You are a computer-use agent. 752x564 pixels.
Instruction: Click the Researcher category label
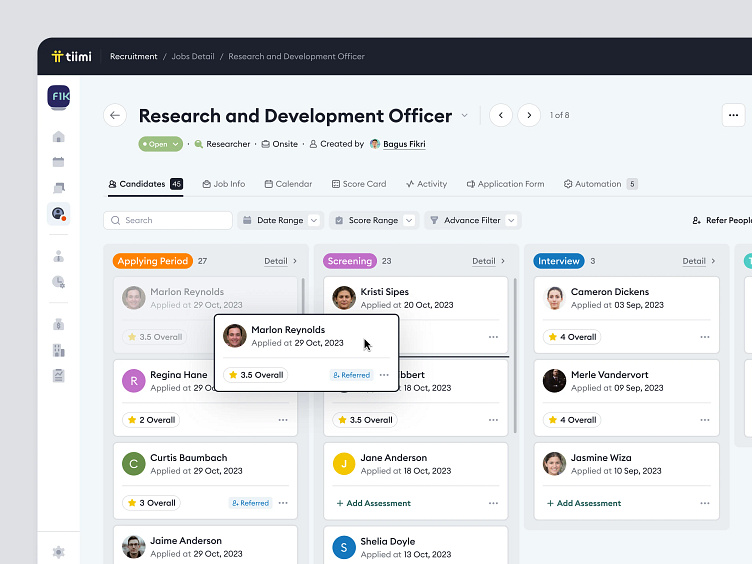(223, 144)
